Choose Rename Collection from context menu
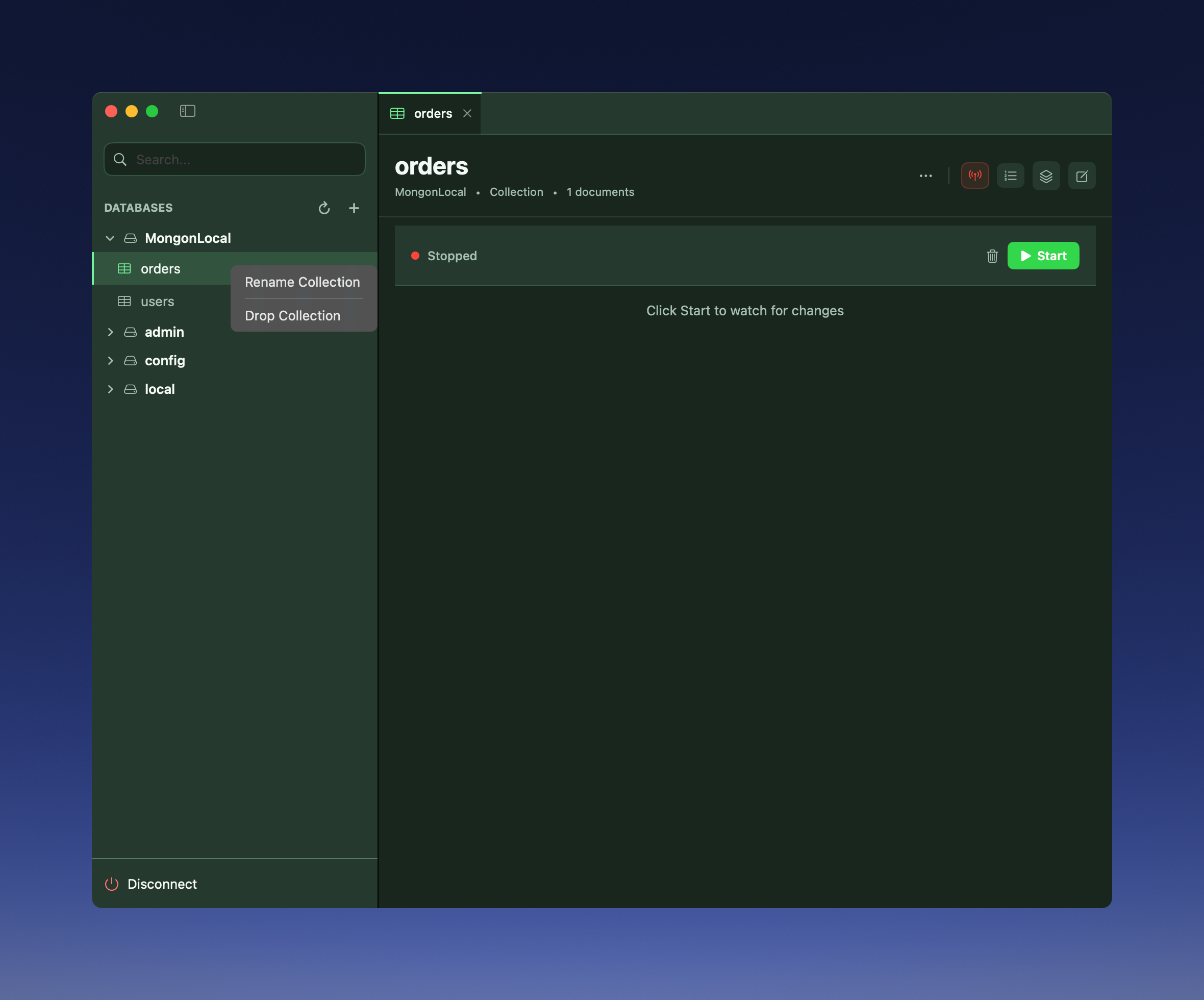Screen dimensions: 1204x1000 [302, 282]
